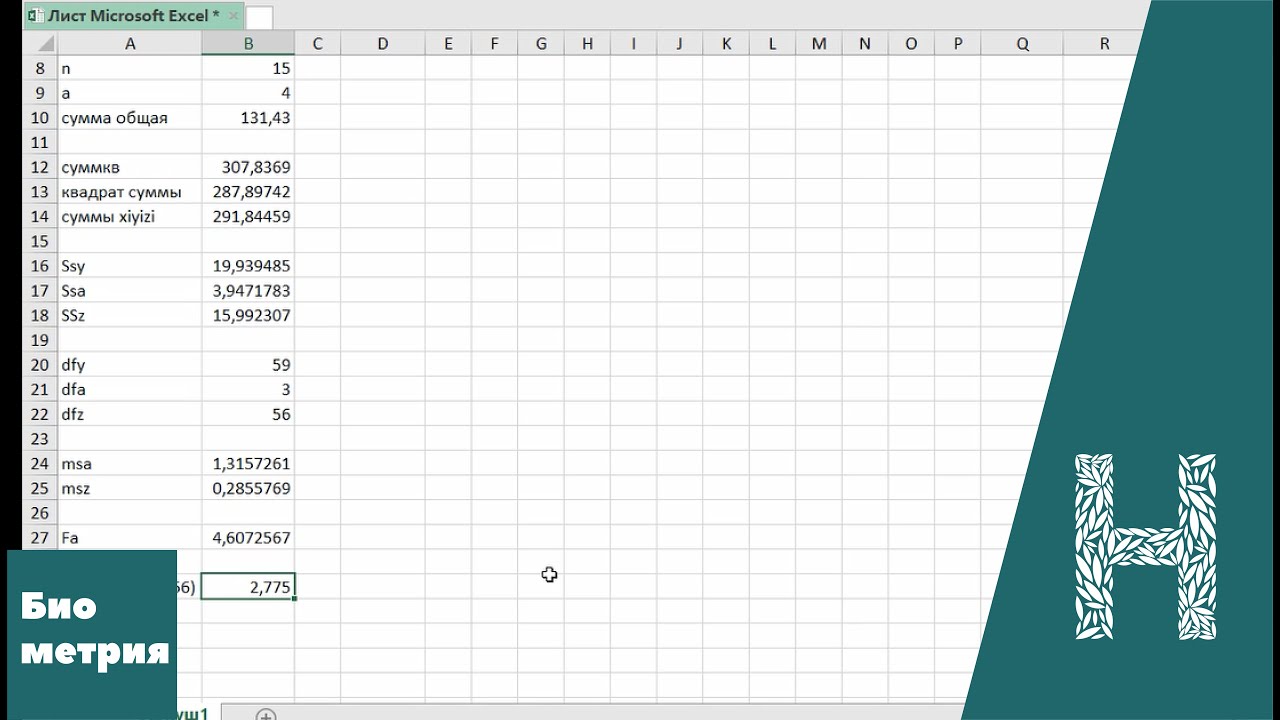Click the value cell 291,84459
Viewport: 1280px width, 720px height.
pyautogui.click(x=248, y=216)
